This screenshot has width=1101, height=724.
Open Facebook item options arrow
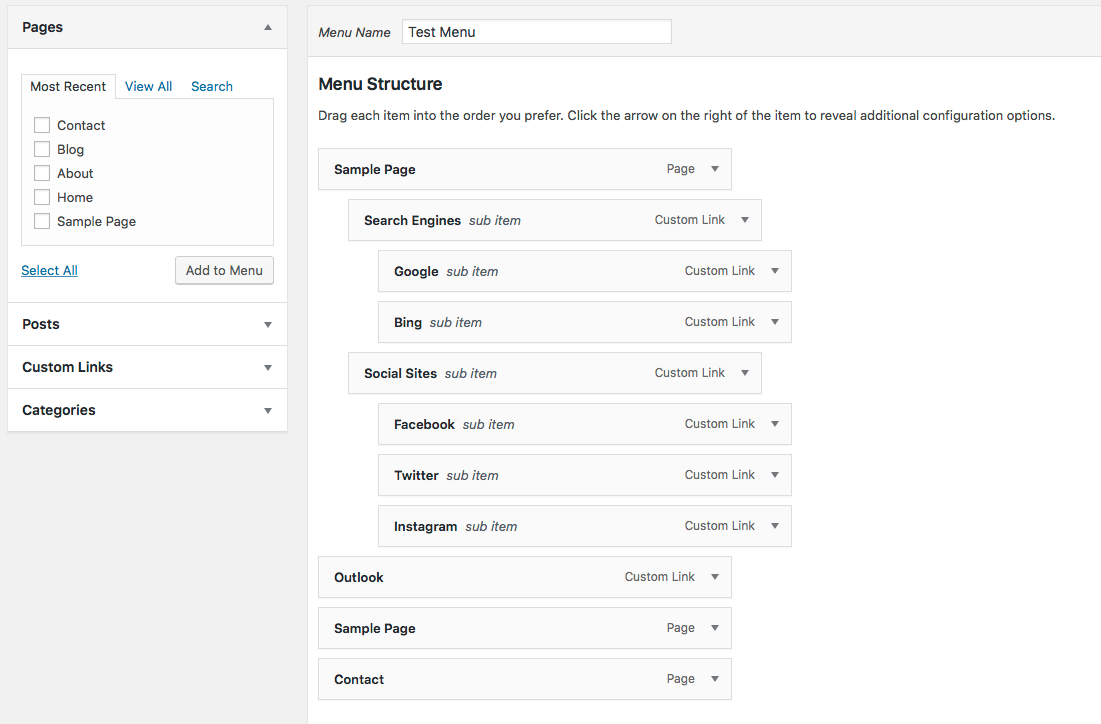click(775, 424)
